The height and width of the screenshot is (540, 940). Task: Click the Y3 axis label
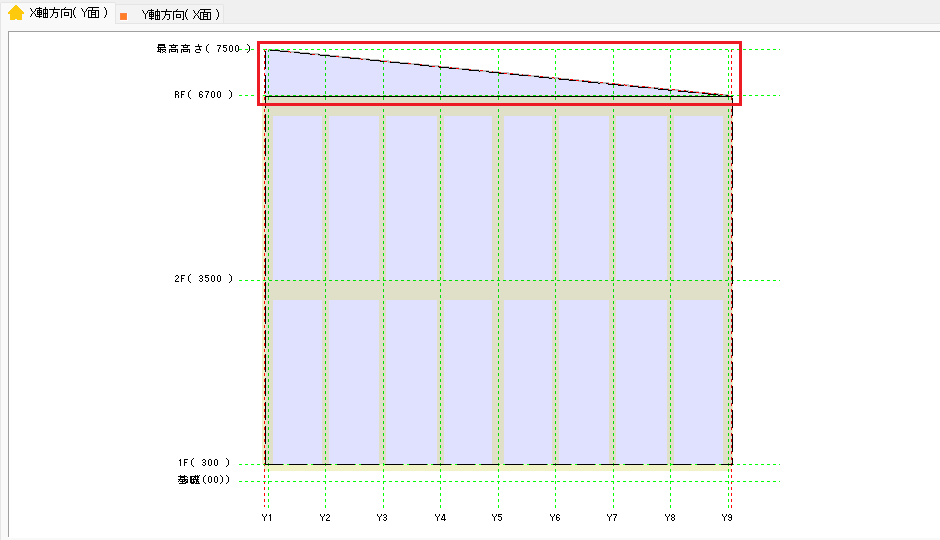point(382,518)
